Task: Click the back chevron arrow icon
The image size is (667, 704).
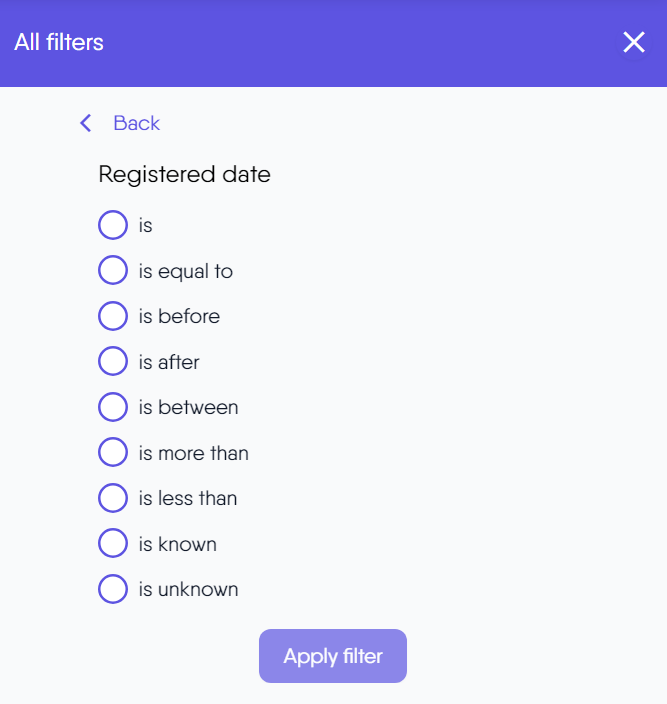Action: click(86, 123)
